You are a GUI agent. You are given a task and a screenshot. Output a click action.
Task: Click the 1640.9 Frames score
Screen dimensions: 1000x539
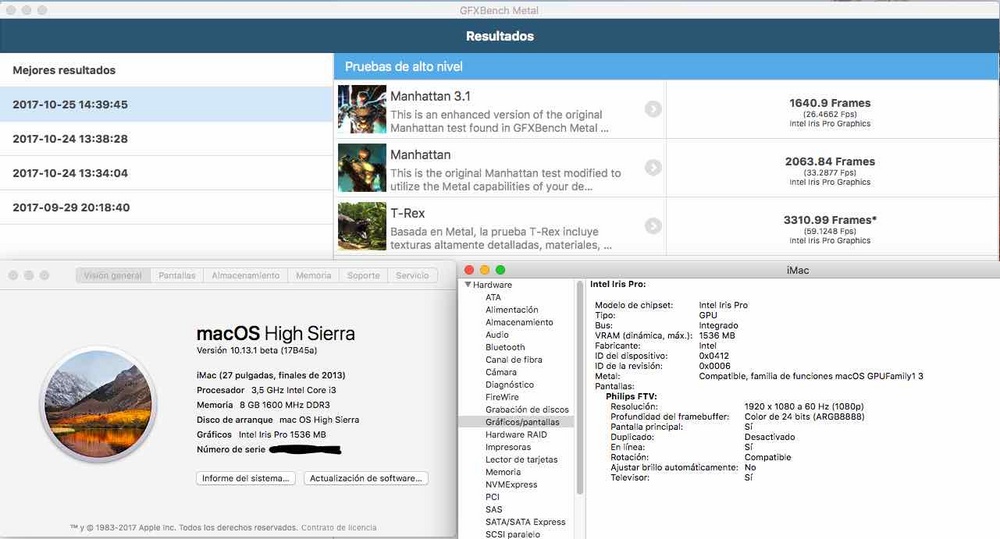(830, 103)
